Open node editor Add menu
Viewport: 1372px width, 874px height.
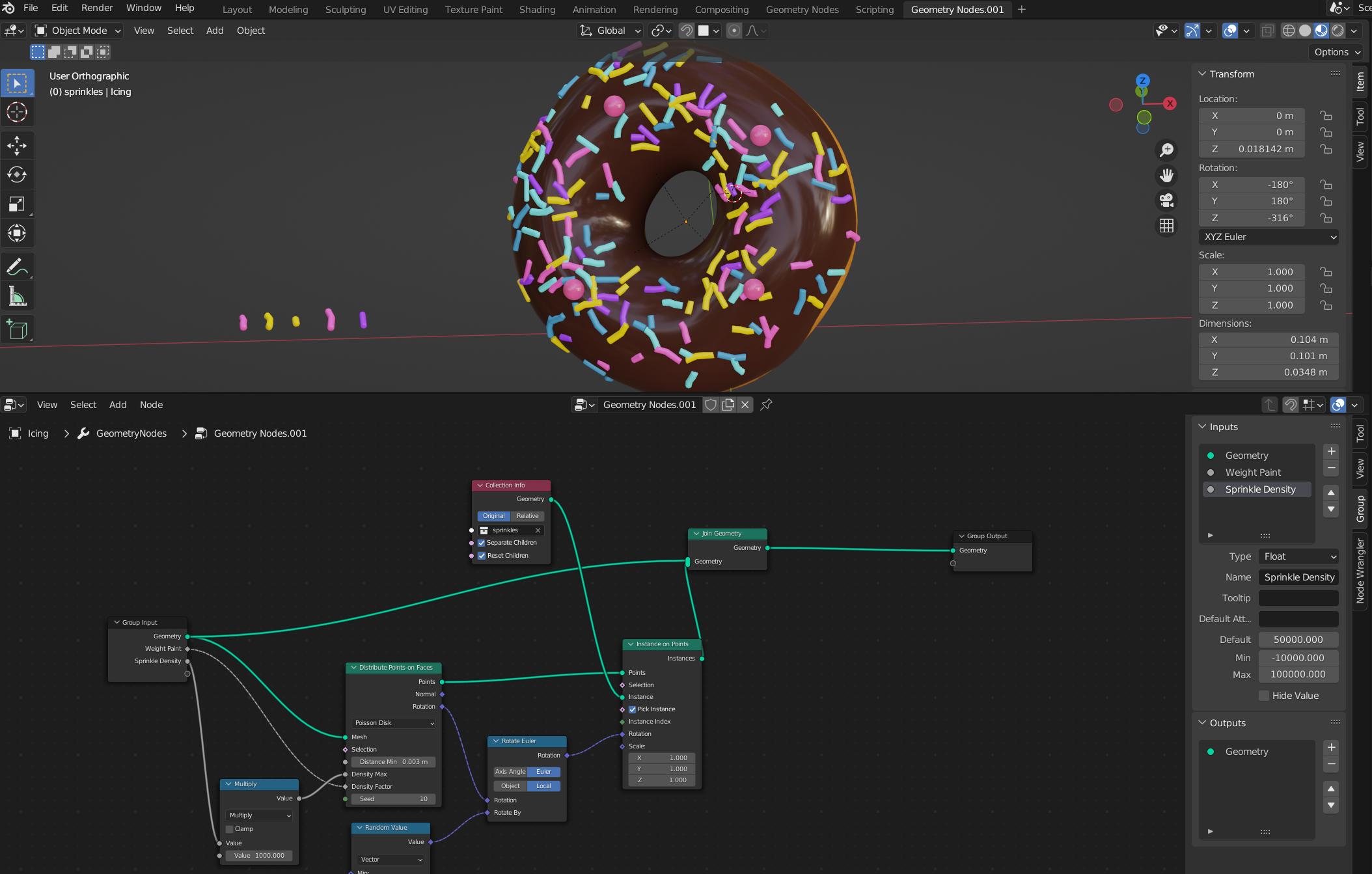[118, 405]
